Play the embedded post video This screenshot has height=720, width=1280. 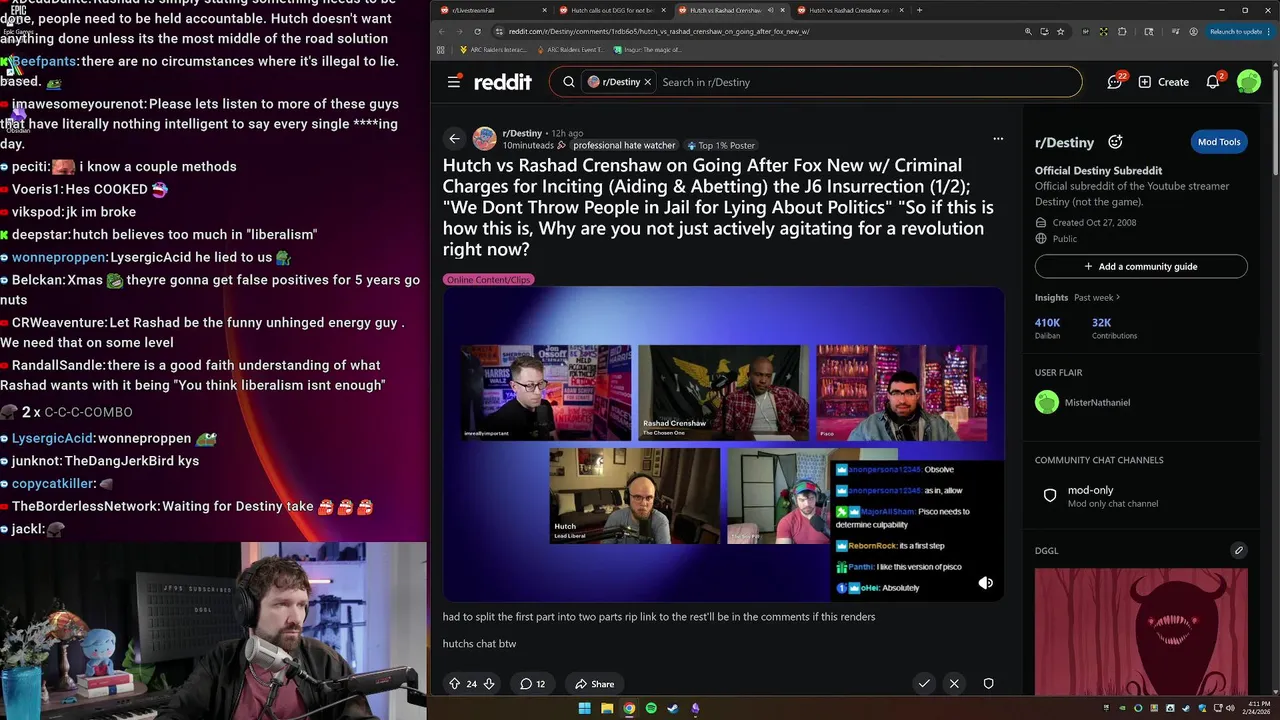[x=723, y=445]
